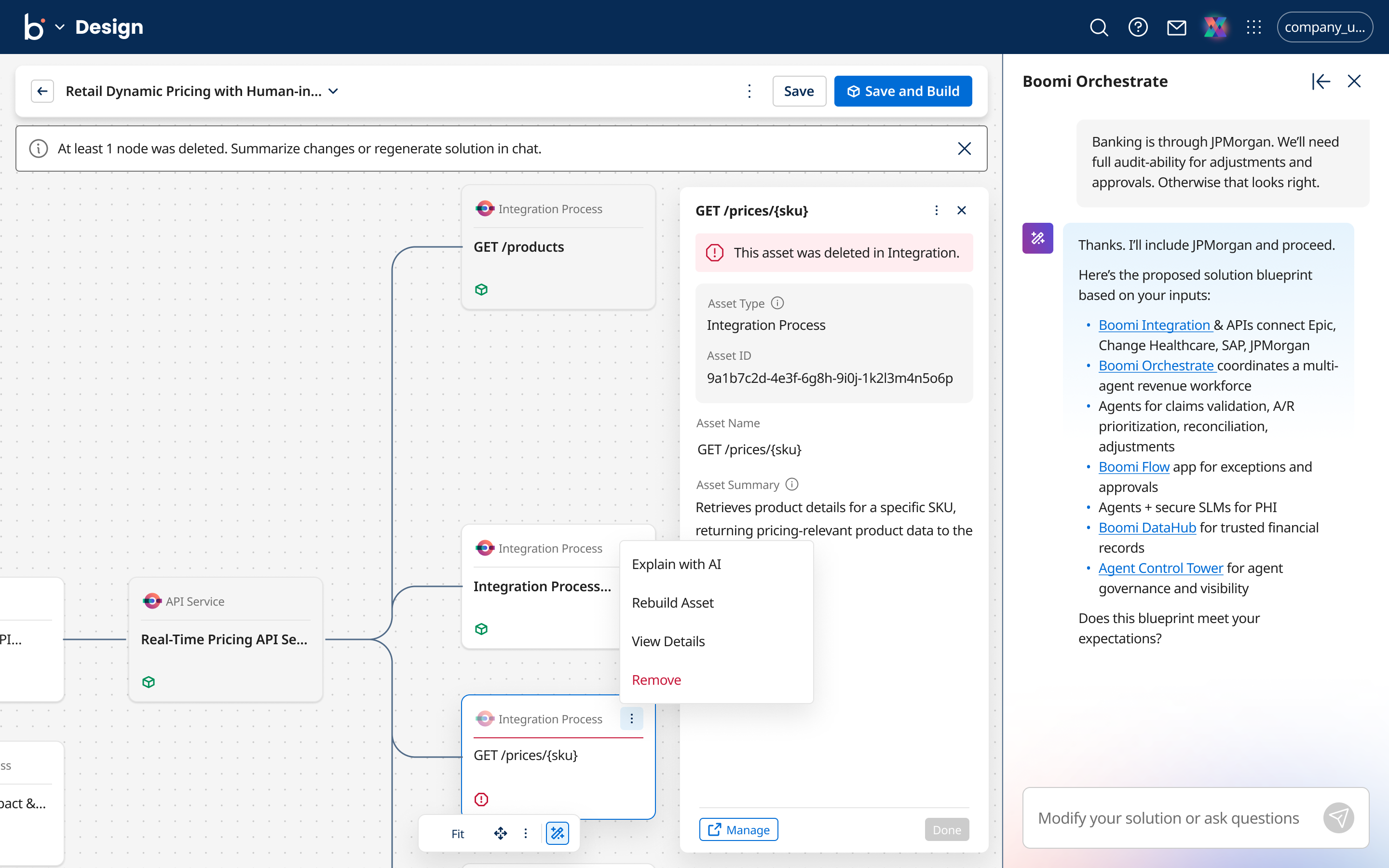Viewport: 1389px width, 868px height.
Task: Toggle the AI wand tool in canvas toolbar
Action: [557, 834]
